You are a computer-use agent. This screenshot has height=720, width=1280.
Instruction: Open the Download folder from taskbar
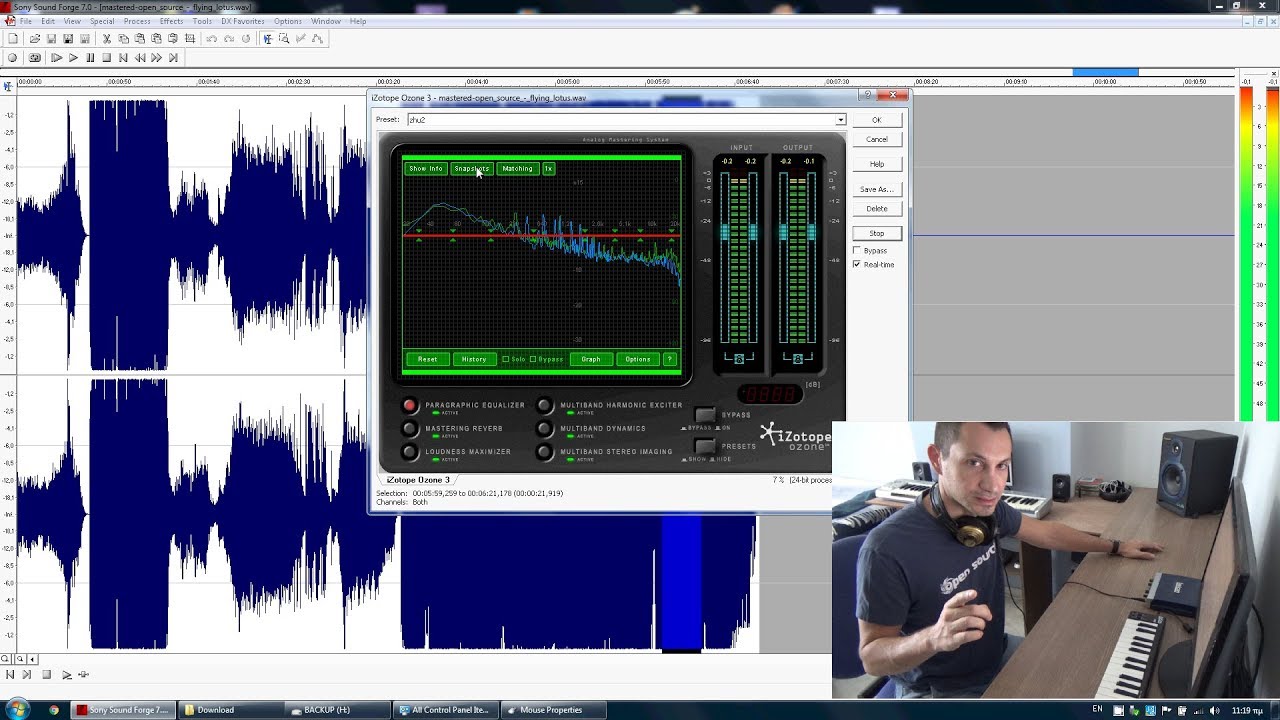pos(230,710)
